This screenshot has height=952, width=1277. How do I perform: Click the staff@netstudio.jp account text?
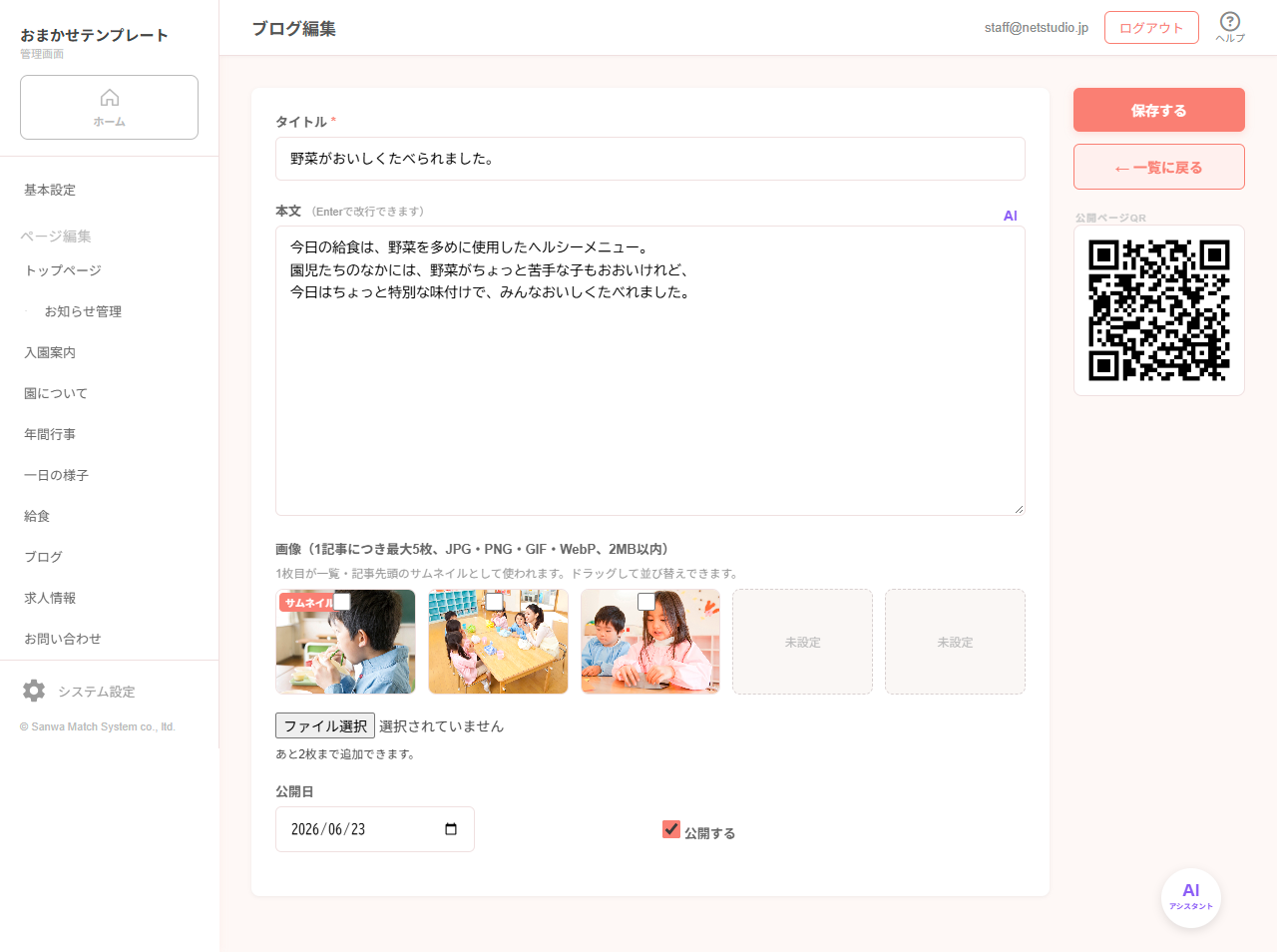point(1036,28)
